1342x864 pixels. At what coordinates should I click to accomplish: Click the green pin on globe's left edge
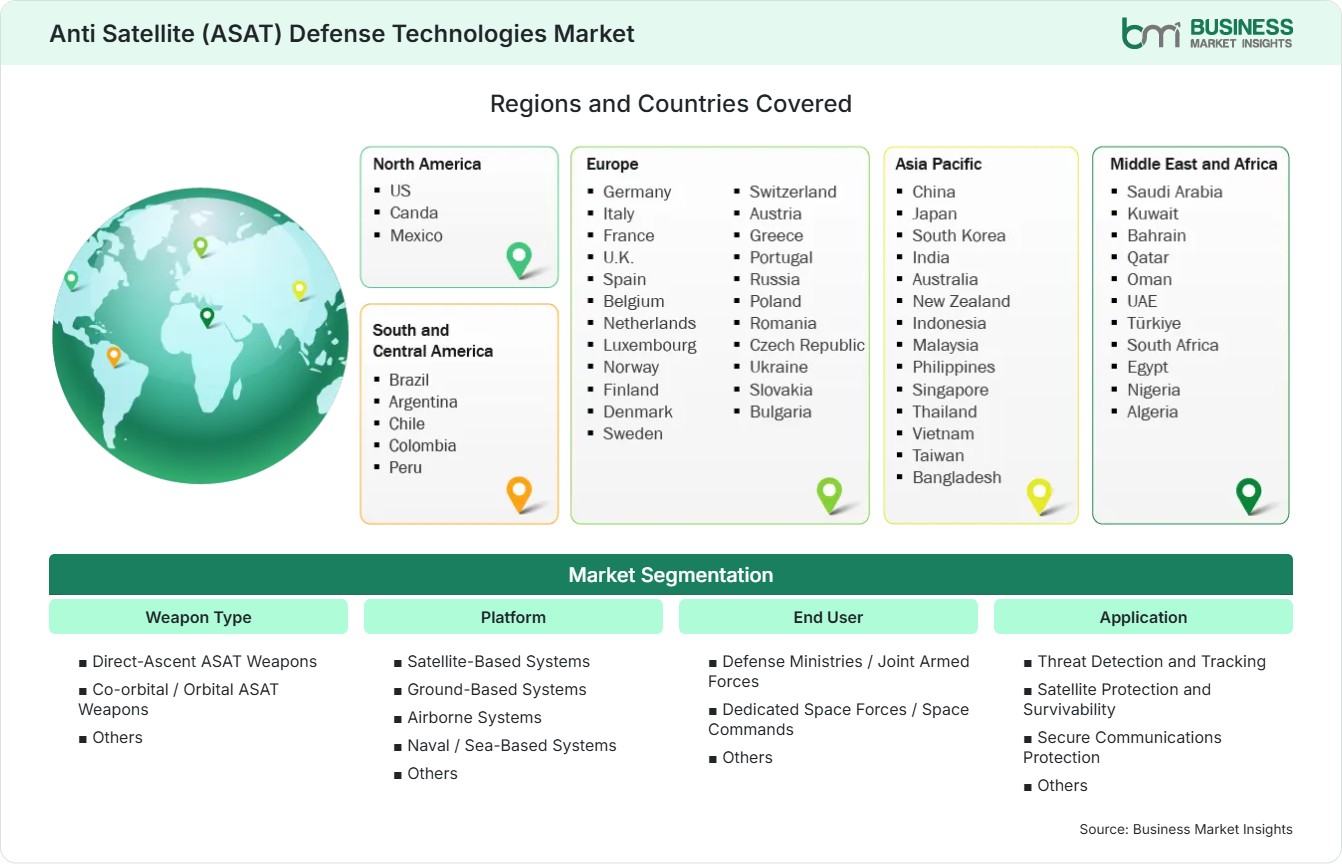click(71, 280)
